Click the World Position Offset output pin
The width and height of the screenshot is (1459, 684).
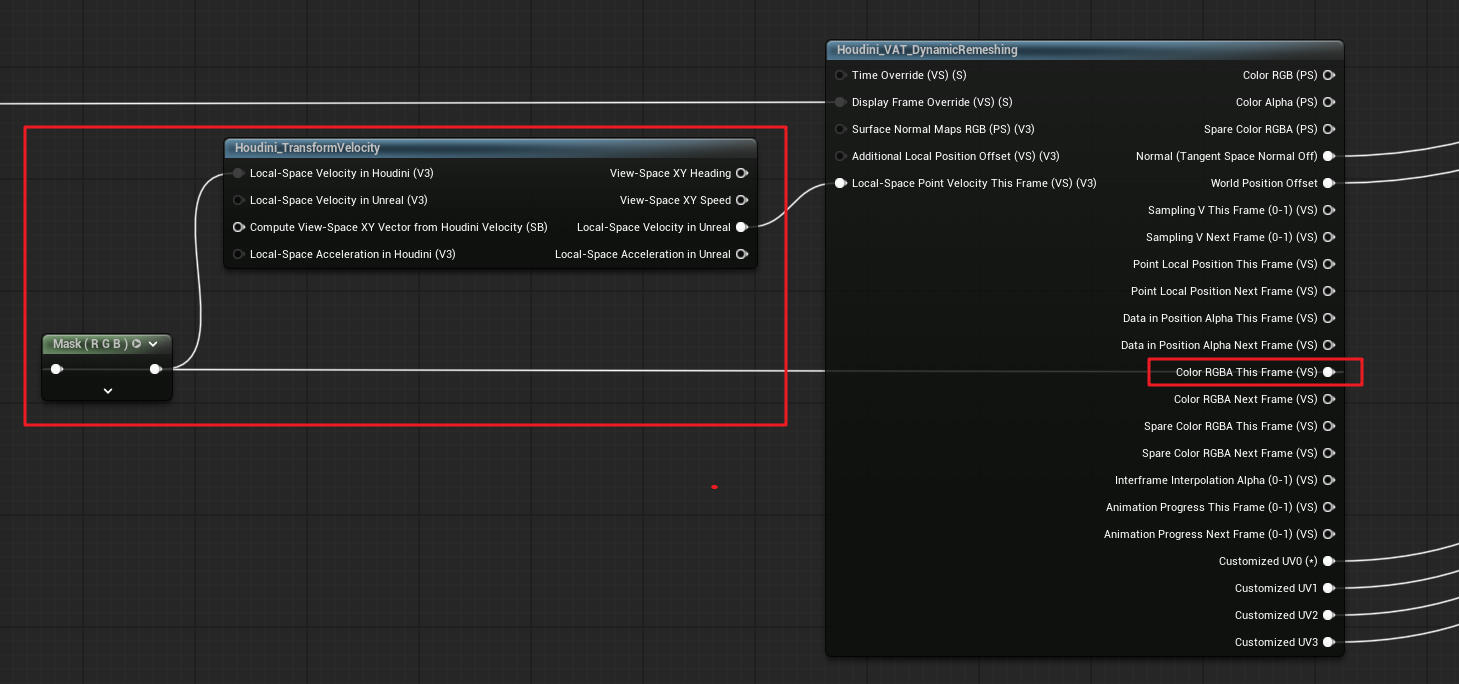point(1328,183)
